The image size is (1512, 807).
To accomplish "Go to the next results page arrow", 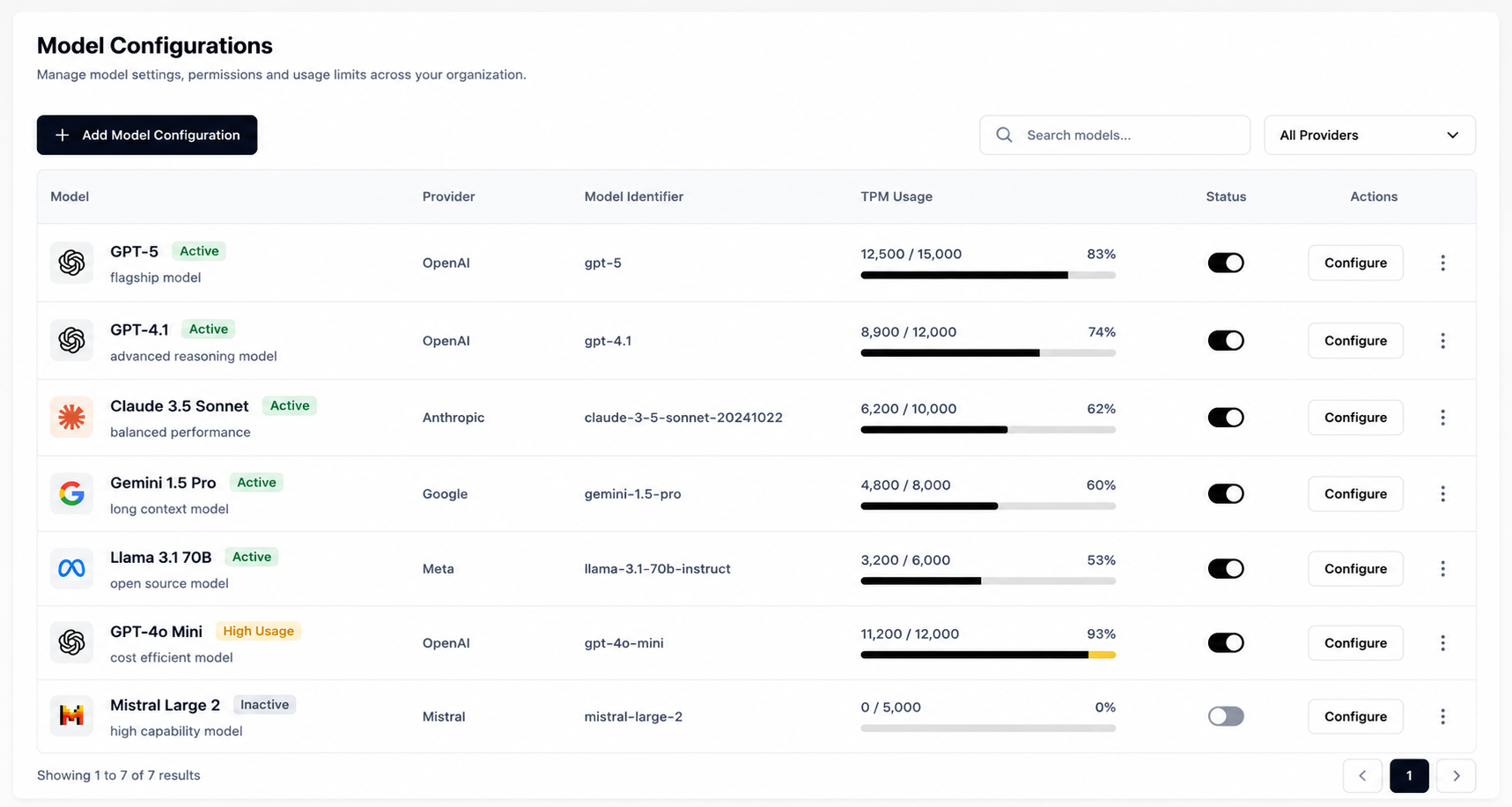I will [x=1456, y=775].
